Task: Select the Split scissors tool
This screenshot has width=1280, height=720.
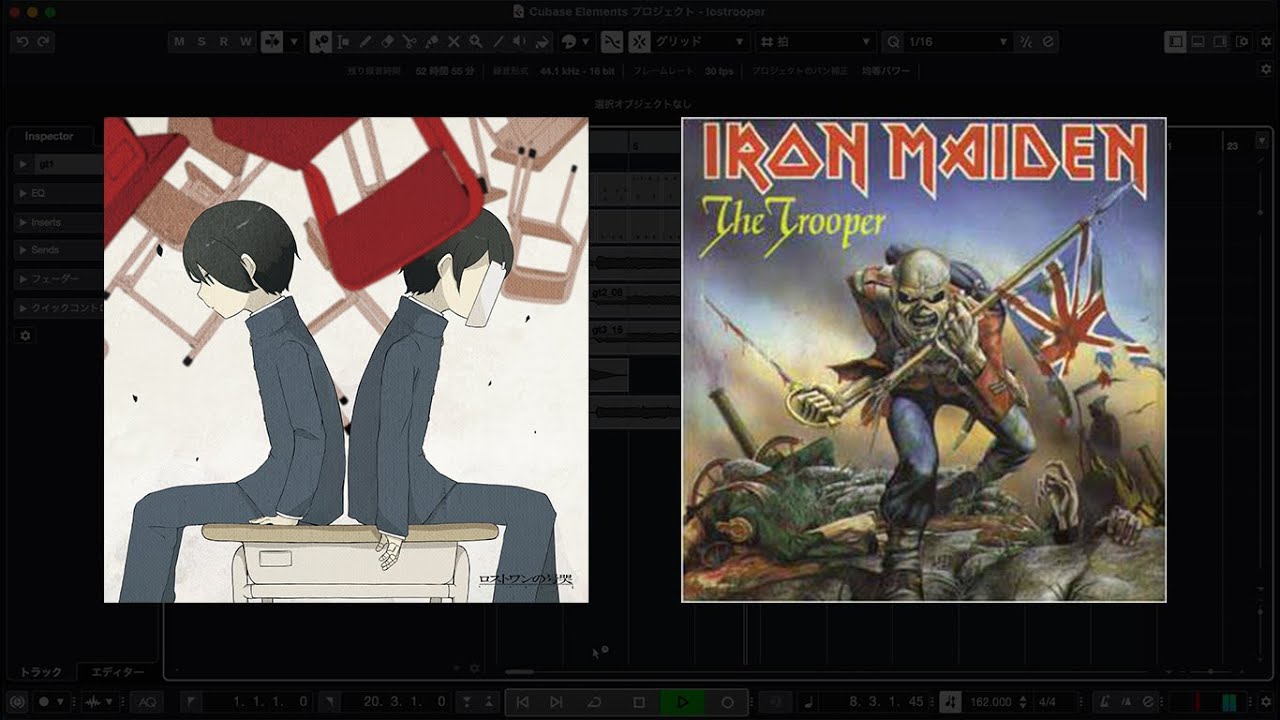Action: point(409,42)
